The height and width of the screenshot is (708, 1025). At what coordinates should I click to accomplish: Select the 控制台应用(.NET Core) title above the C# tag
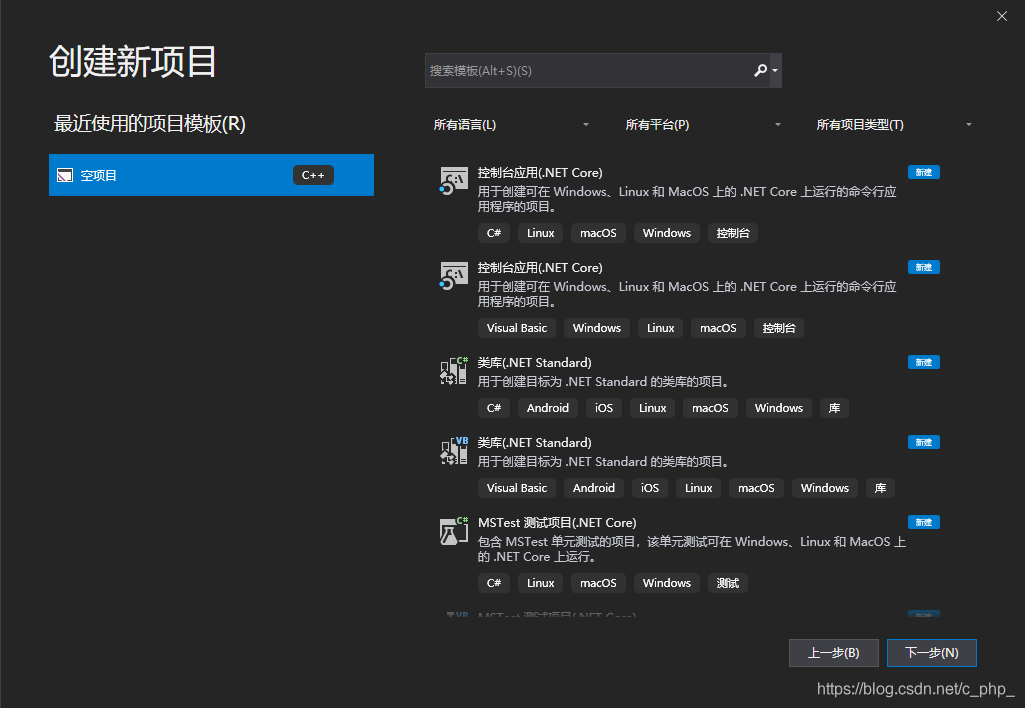pyautogui.click(x=540, y=173)
